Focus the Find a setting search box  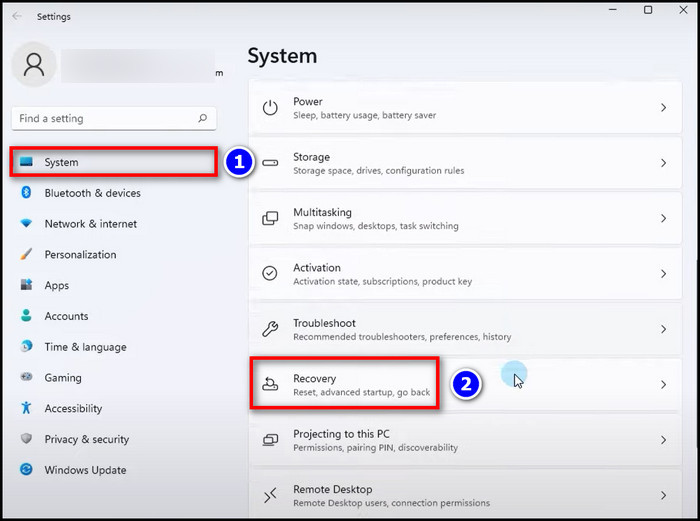point(114,118)
